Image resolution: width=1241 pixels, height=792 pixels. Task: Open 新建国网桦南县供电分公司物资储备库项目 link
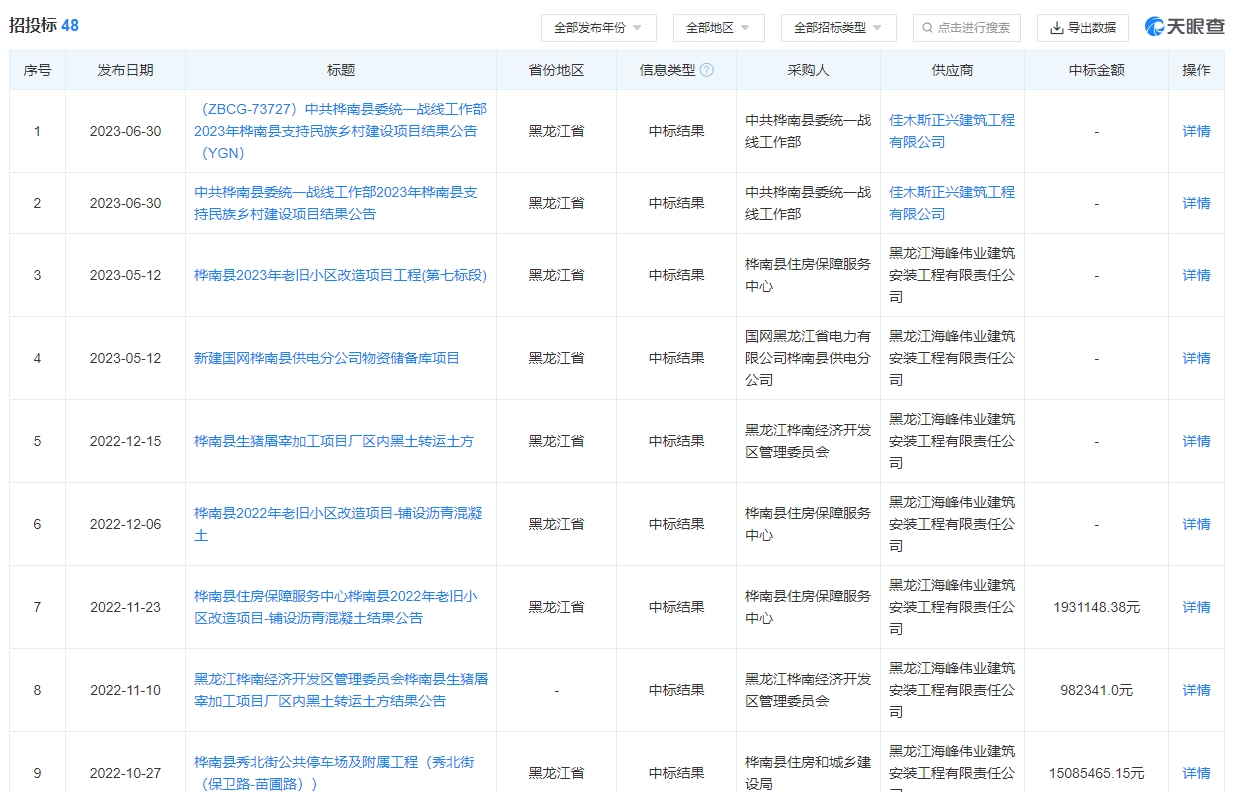pos(327,358)
